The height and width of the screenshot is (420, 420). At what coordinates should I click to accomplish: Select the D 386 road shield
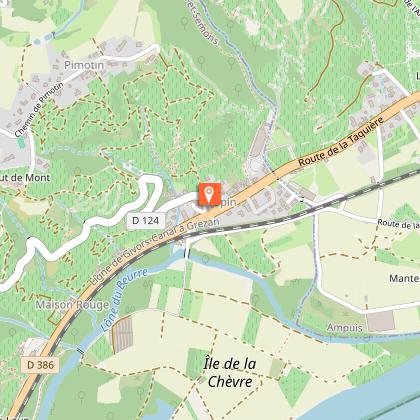click(40, 365)
